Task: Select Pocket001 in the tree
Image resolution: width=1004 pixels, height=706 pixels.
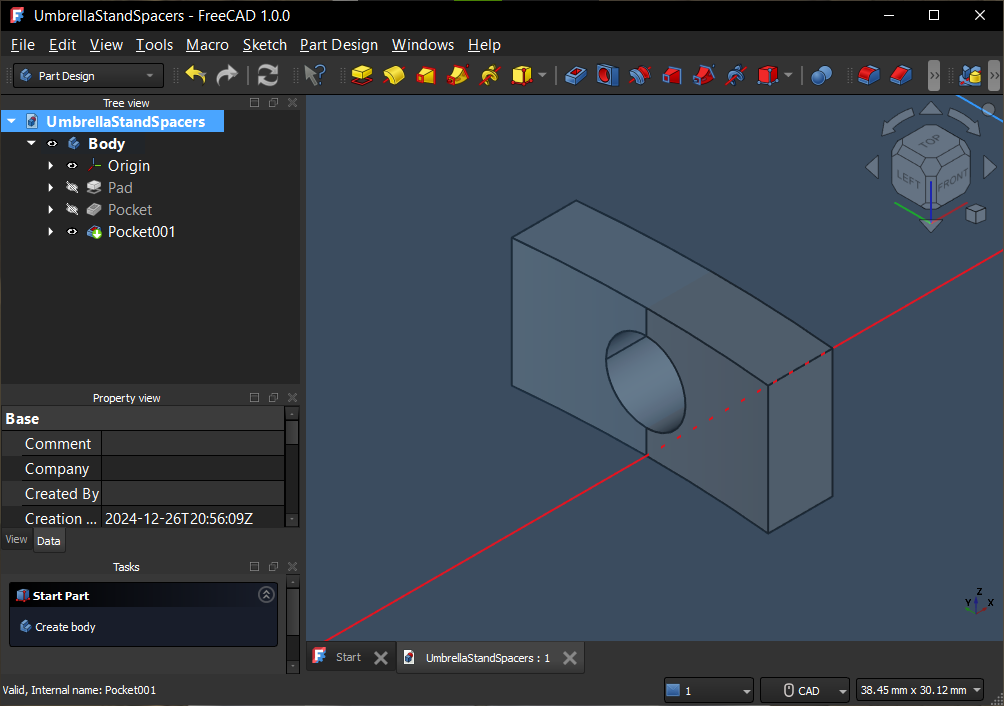Action: [x=141, y=232]
